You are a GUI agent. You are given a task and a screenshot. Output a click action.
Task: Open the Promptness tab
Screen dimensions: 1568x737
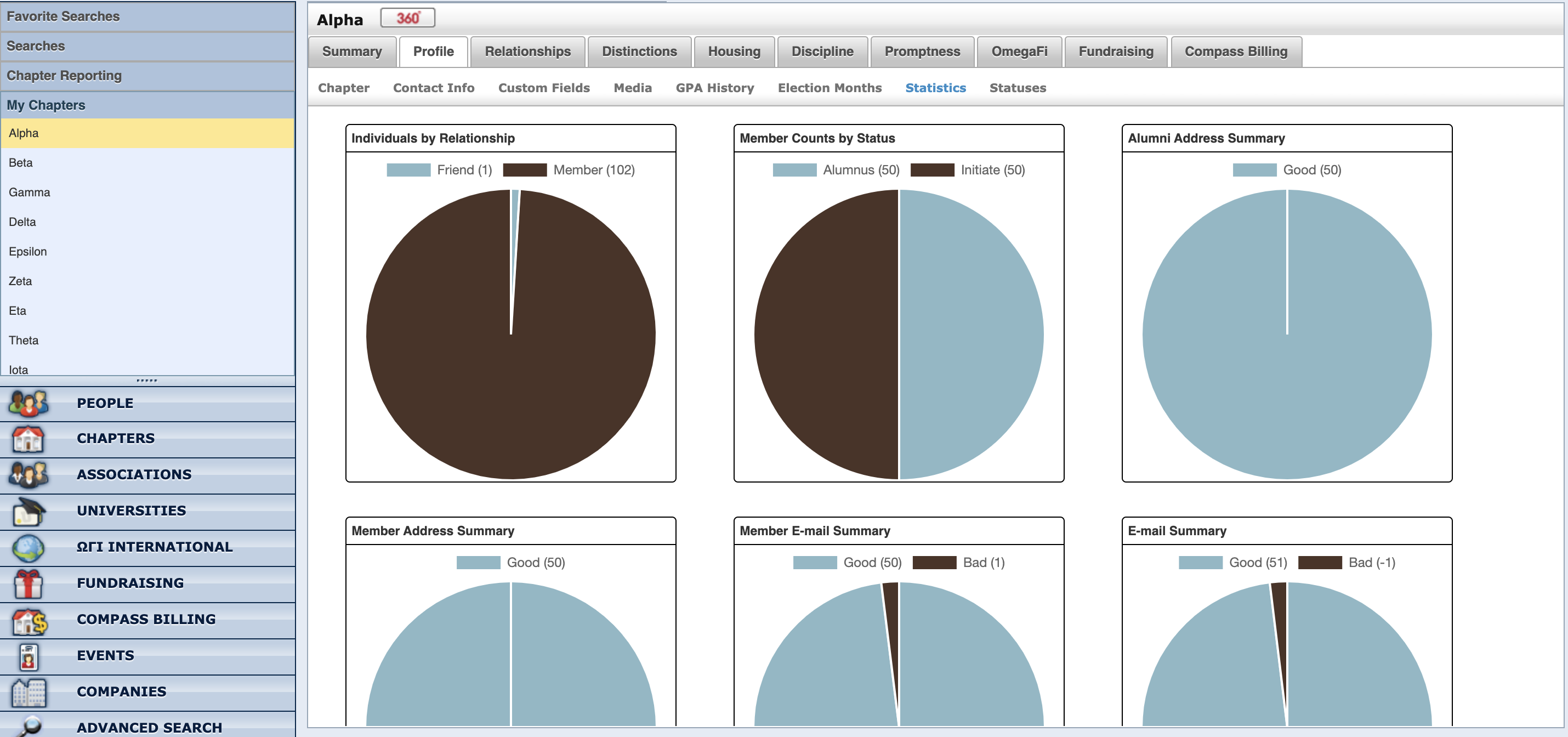coord(922,52)
